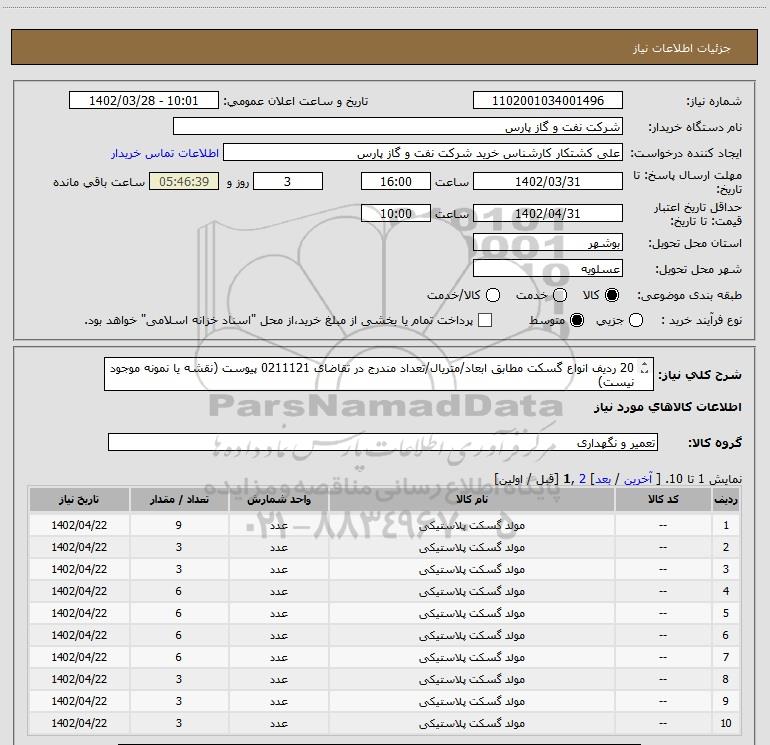This screenshot has height=745, width=770.
Task: Click the price validity time field 10:00
Action: pos(396,213)
